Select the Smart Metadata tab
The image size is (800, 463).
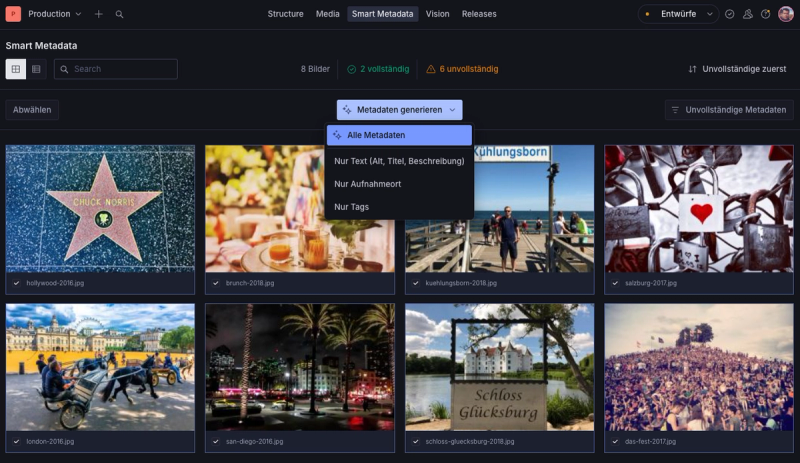pos(383,14)
